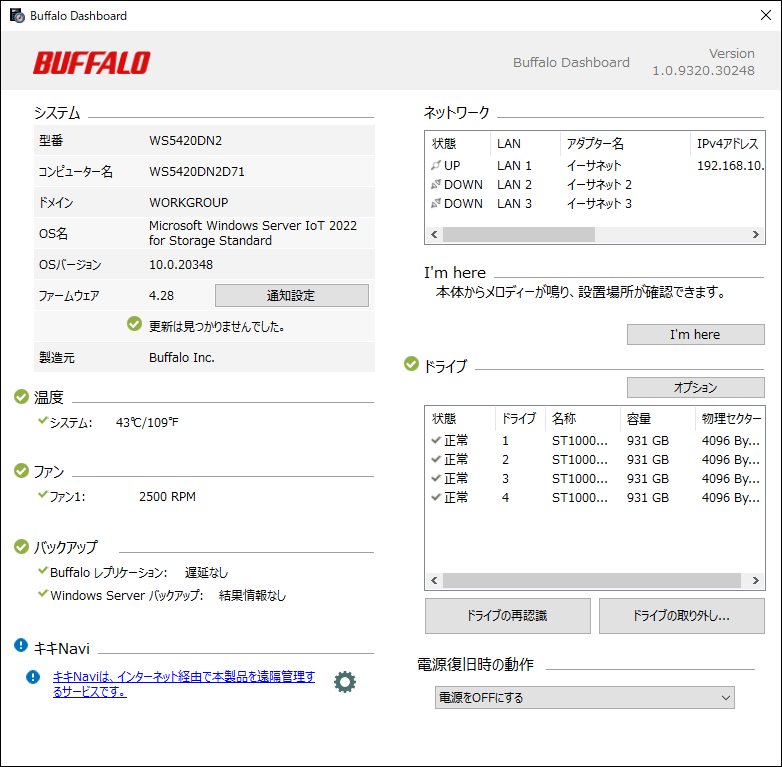Click the green check icon next to Fan heading

(x=21, y=470)
